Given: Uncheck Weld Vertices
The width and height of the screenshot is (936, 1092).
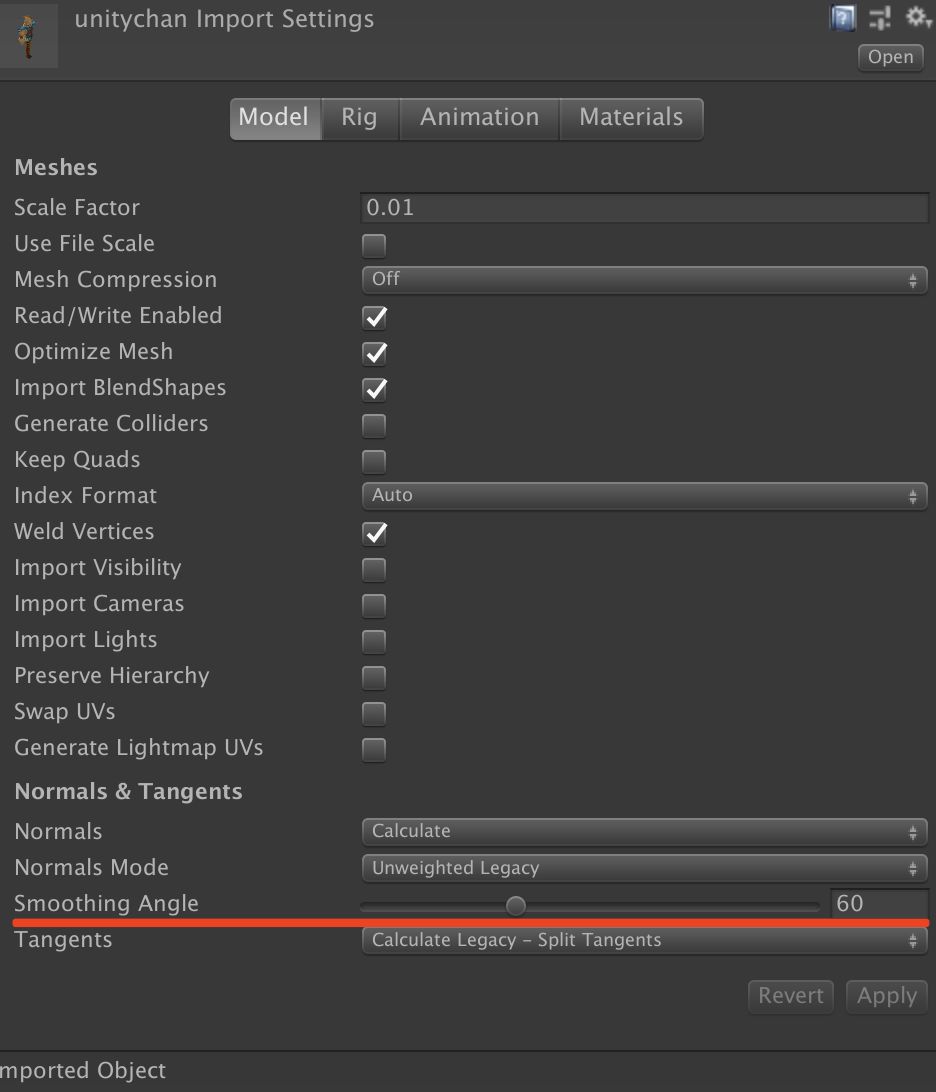Looking at the screenshot, I should coord(374,533).
